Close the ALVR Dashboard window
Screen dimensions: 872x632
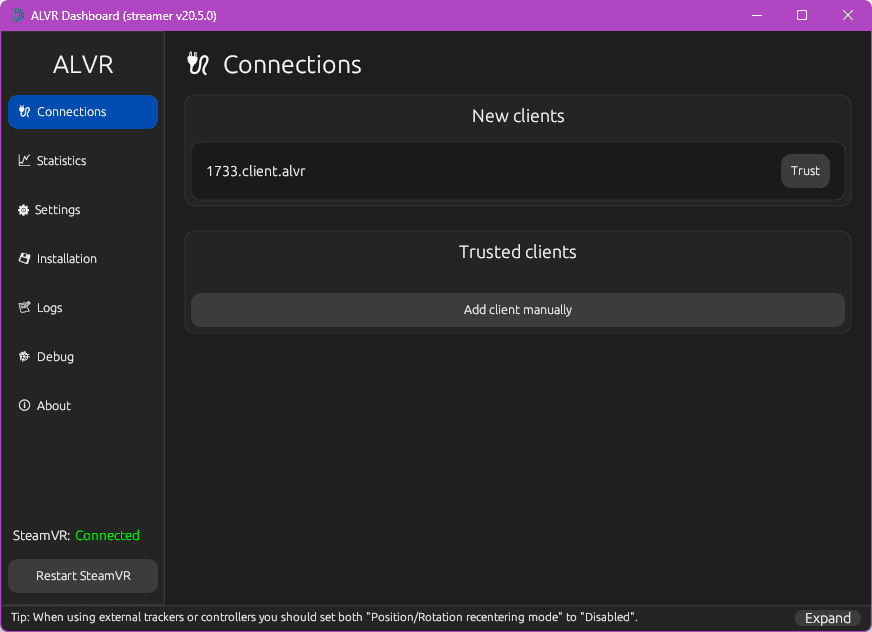(x=848, y=16)
